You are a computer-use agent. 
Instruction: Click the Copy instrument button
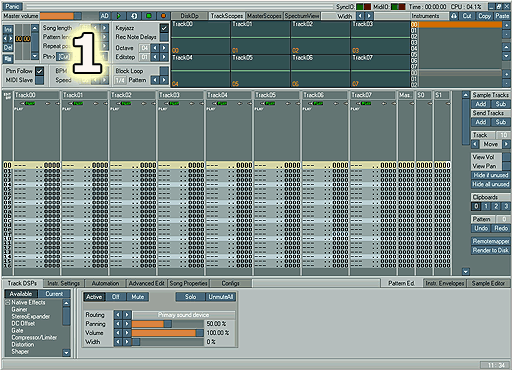[x=484, y=16]
